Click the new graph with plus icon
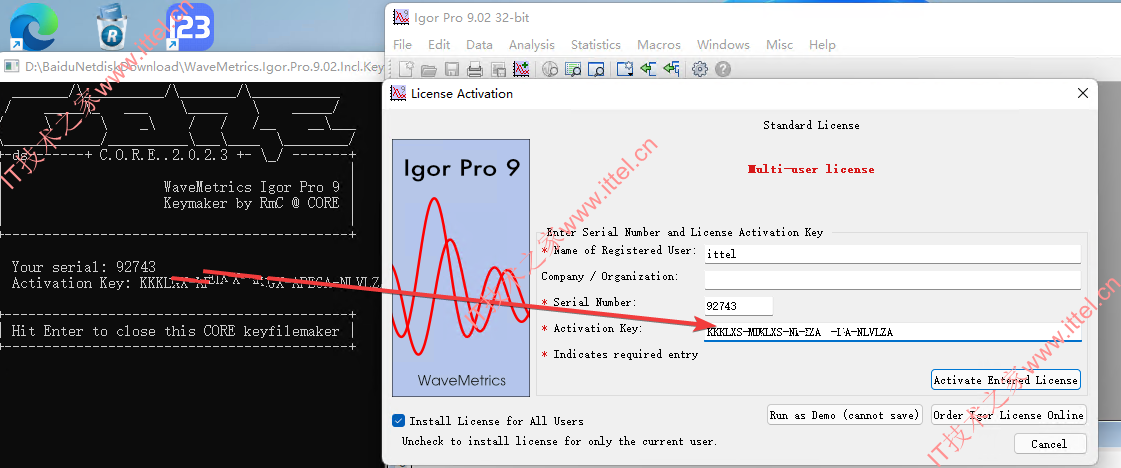The image size is (1121, 468). click(521, 69)
